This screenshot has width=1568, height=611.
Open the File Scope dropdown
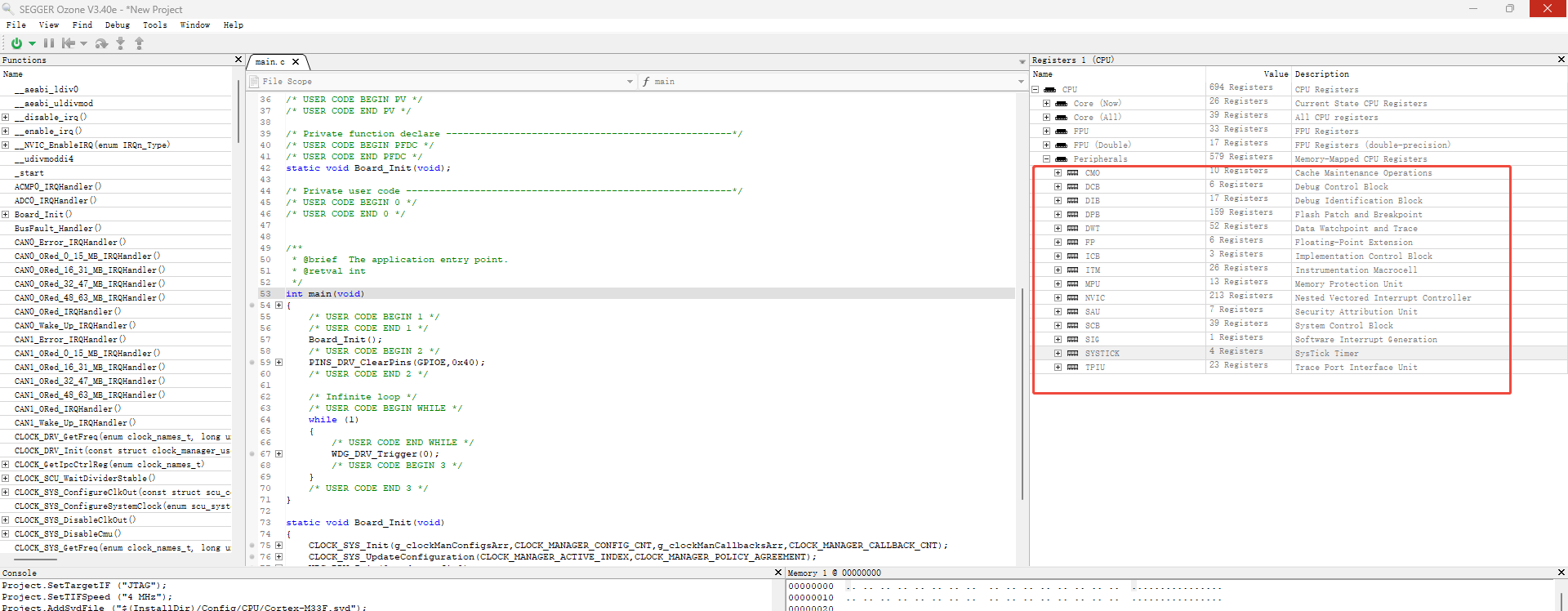coord(630,82)
